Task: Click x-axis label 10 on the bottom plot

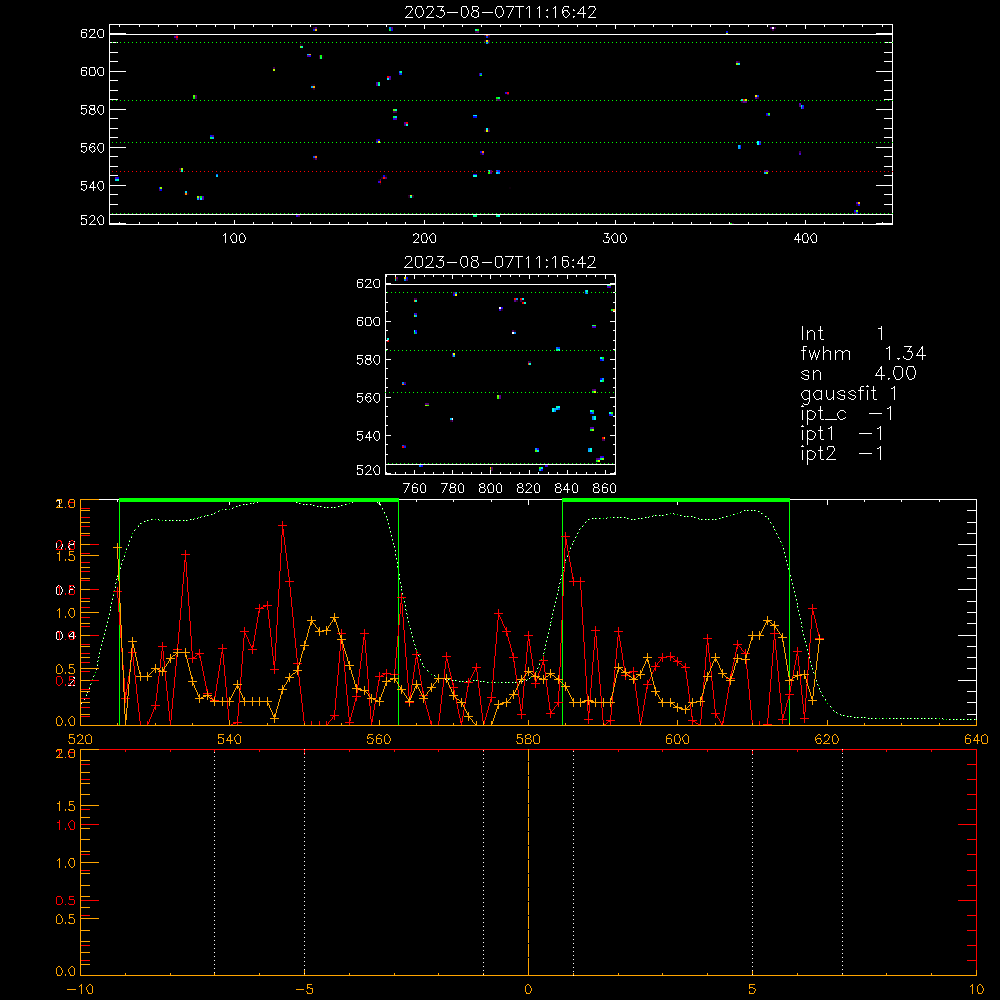Action: [976, 990]
